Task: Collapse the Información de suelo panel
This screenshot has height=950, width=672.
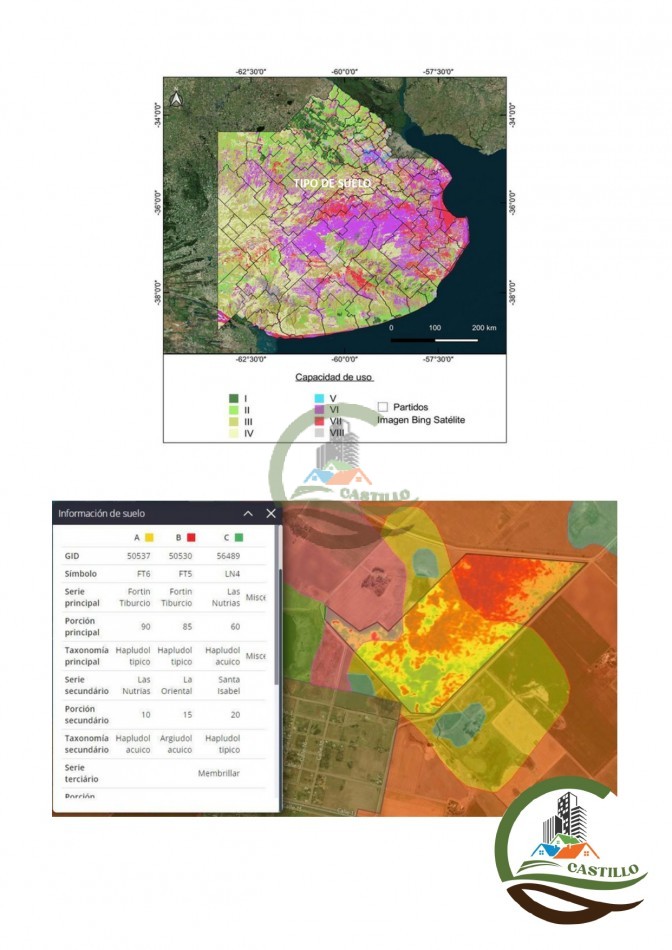Action: pyautogui.click(x=248, y=513)
